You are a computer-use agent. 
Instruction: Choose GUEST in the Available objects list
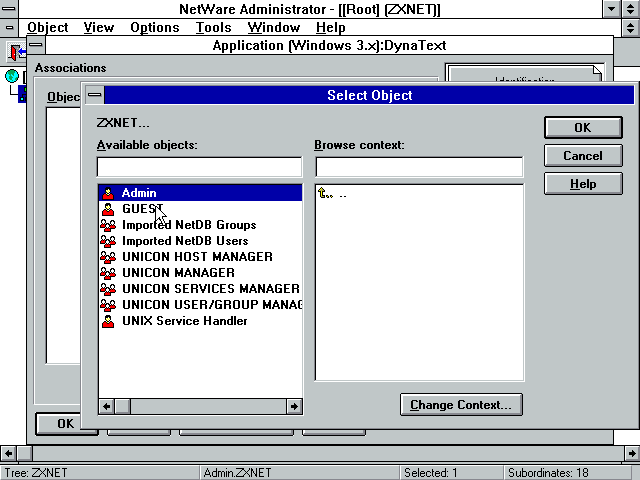200,209
